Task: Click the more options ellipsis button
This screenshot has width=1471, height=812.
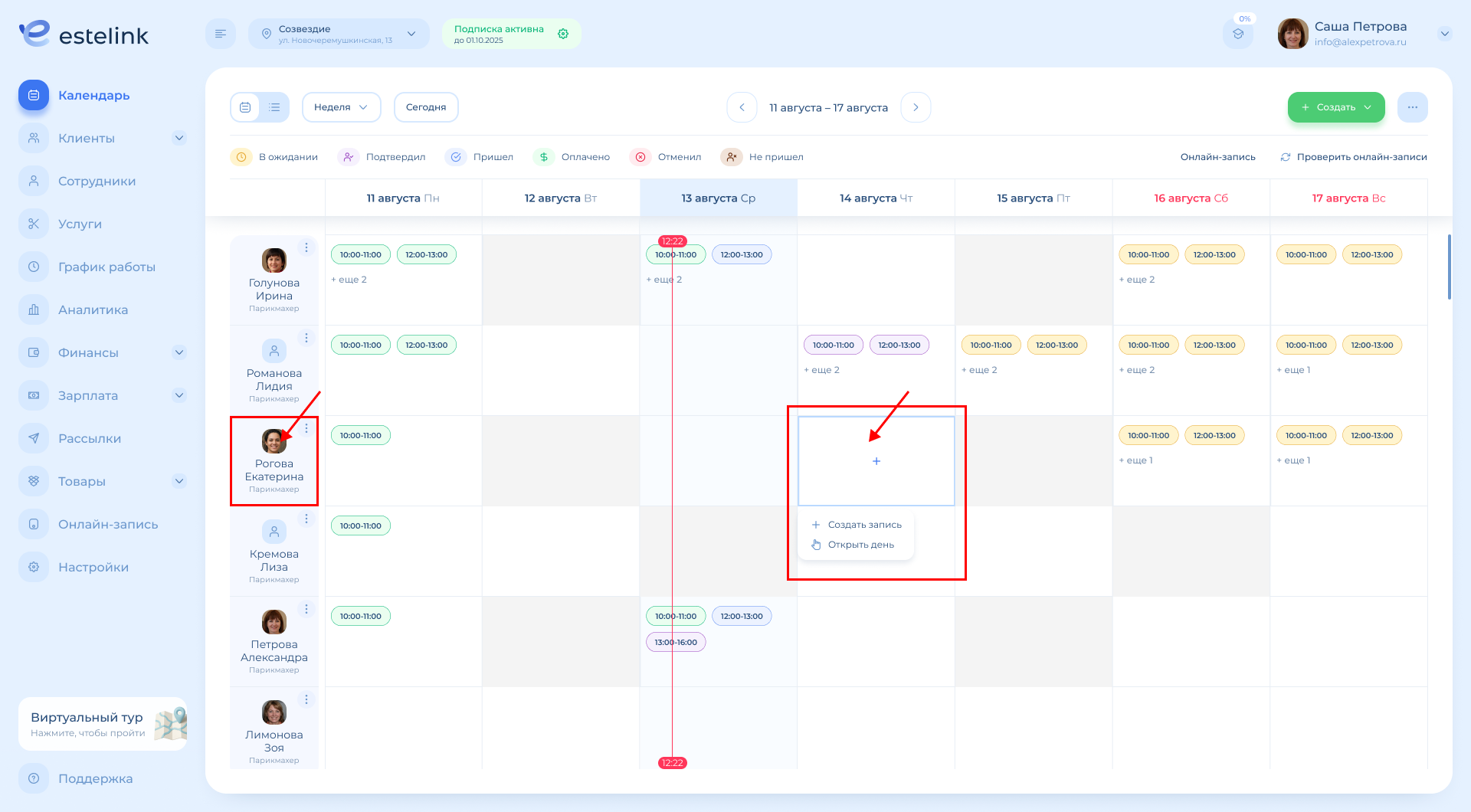Action: (1412, 107)
